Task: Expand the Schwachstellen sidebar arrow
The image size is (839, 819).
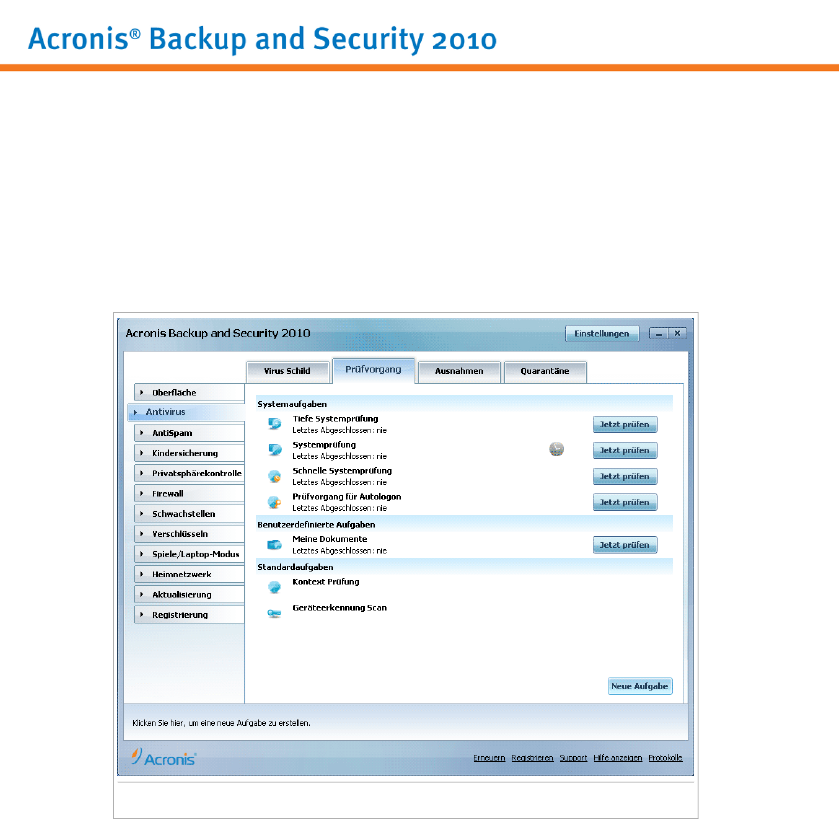Action: pos(142,514)
